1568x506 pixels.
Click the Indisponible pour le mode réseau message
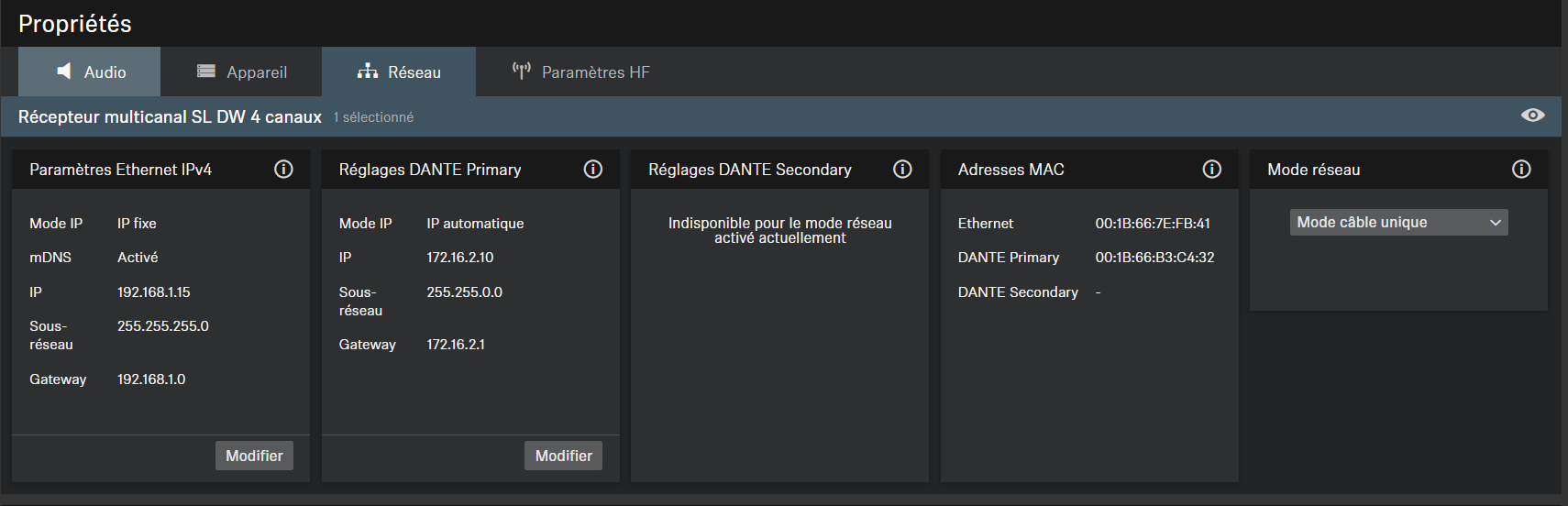click(x=779, y=230)
